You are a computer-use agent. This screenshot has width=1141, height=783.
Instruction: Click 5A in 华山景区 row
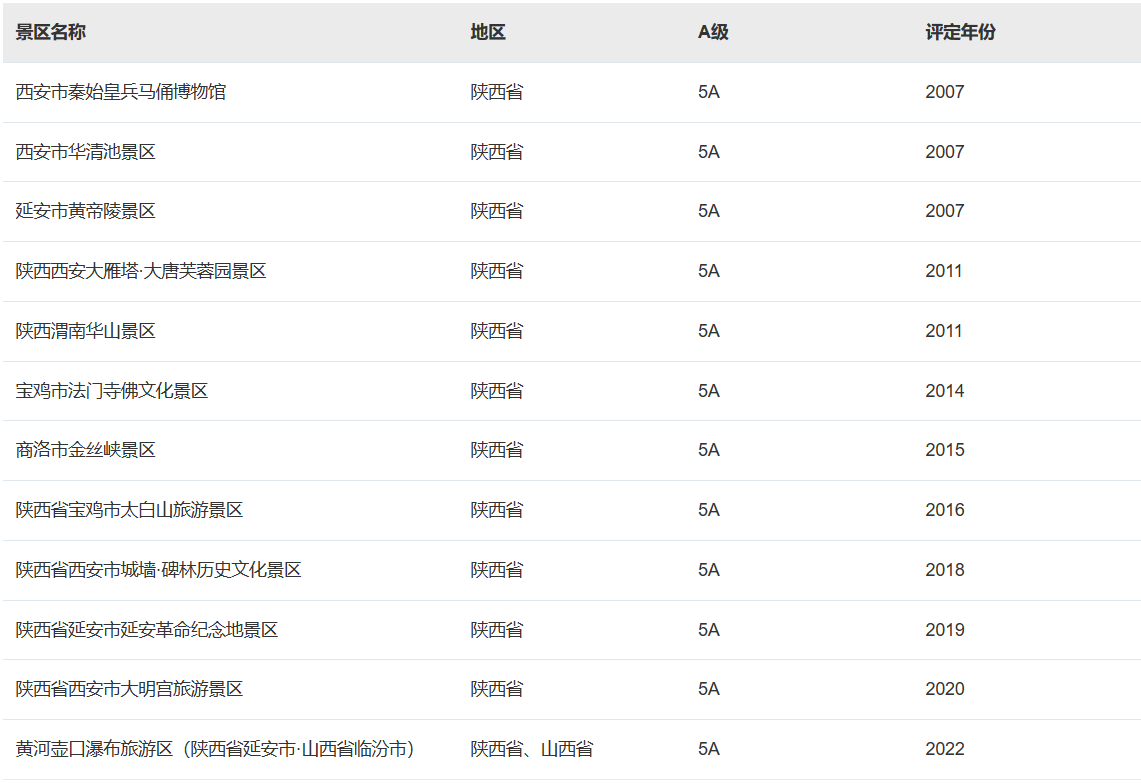(709, 331)
